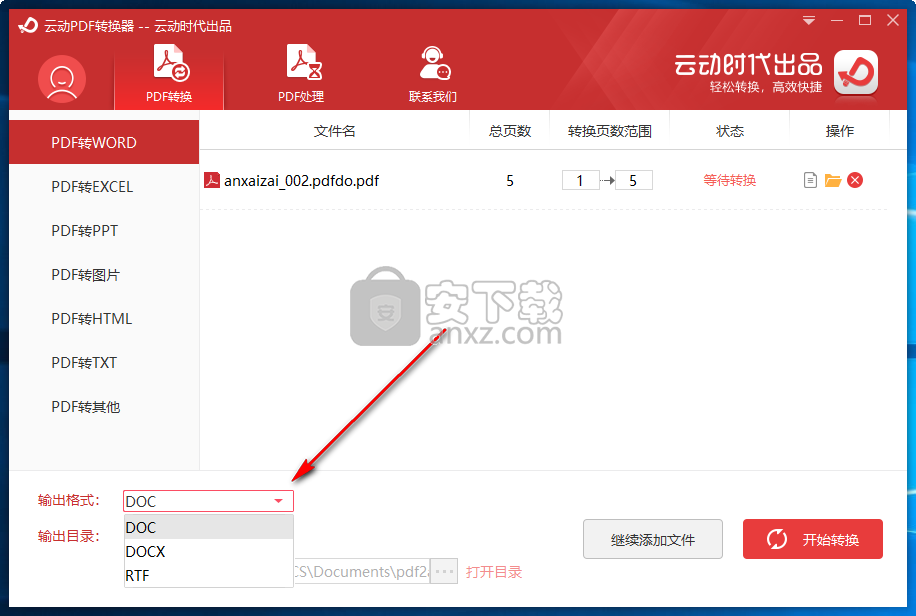Screen dimensions: 916x616
Task: Click the PDF icon beside anxaizai_002.pdfdo.pdf
Action: tap(211, 180)
